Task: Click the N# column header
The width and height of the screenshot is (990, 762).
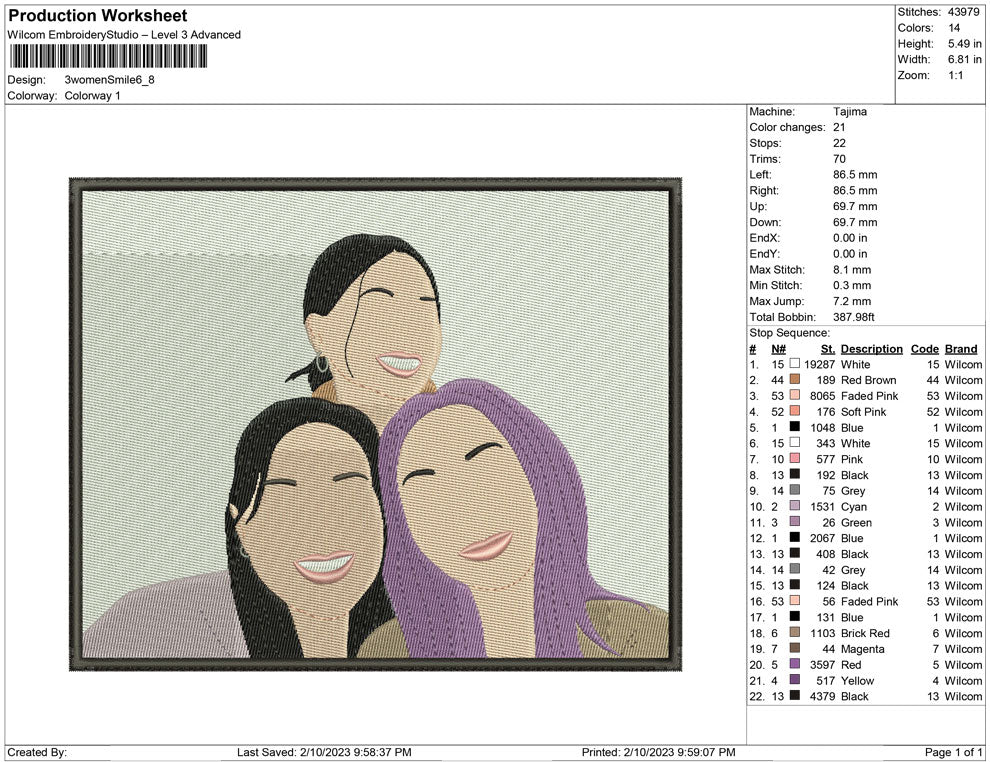Action: (x=778, y=349)
